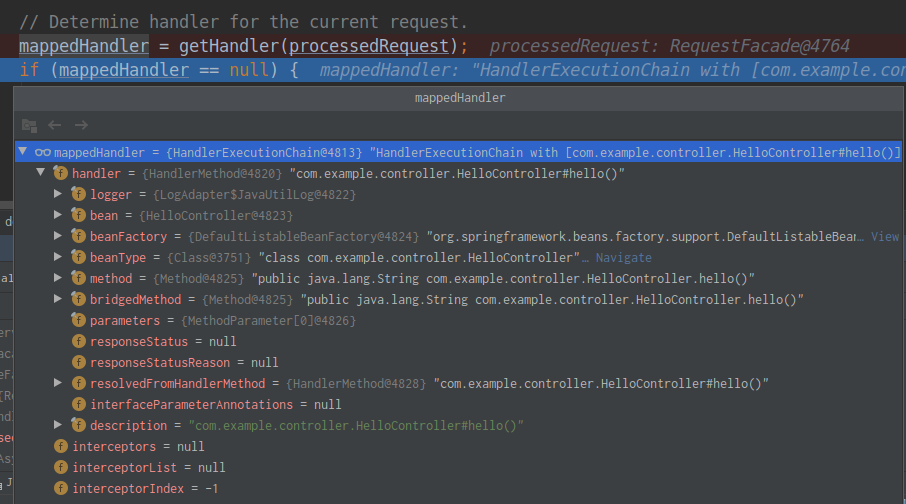
Task: Click the glasses watch icon beside mappedHandler
Action: pos(43,152)
